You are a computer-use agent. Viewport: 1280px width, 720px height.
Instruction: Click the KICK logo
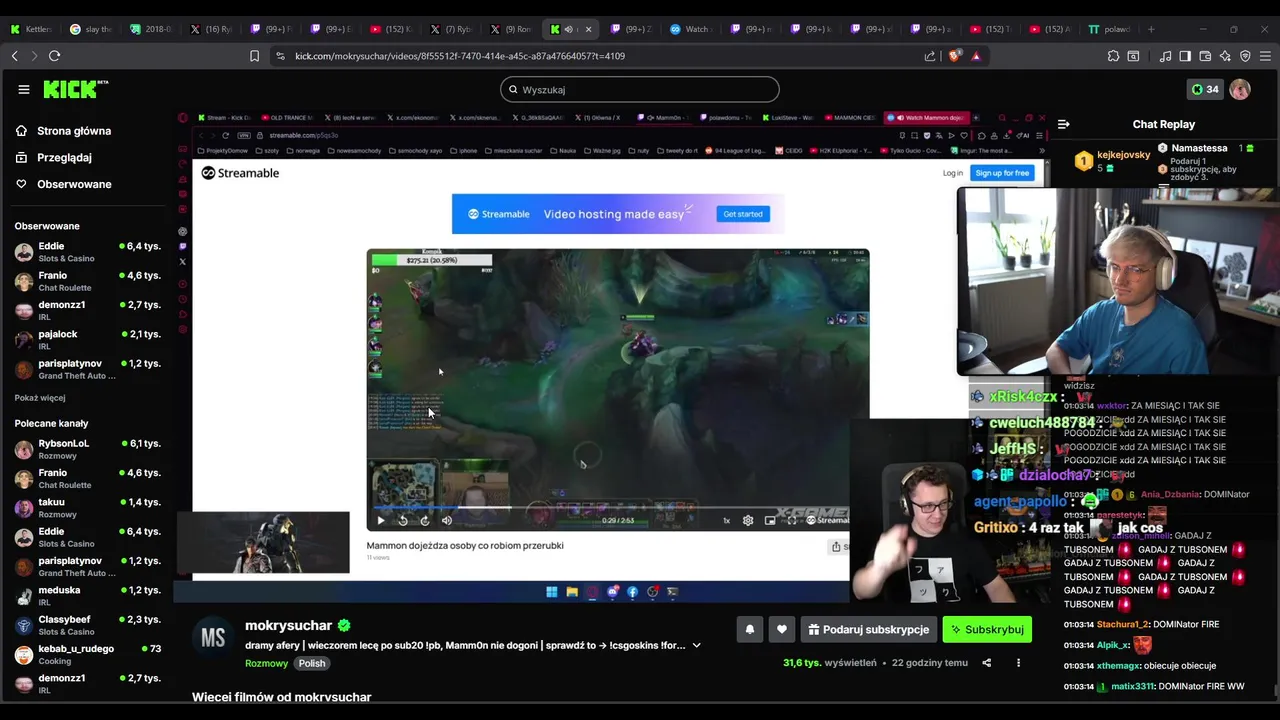click(x=76, y=90)
